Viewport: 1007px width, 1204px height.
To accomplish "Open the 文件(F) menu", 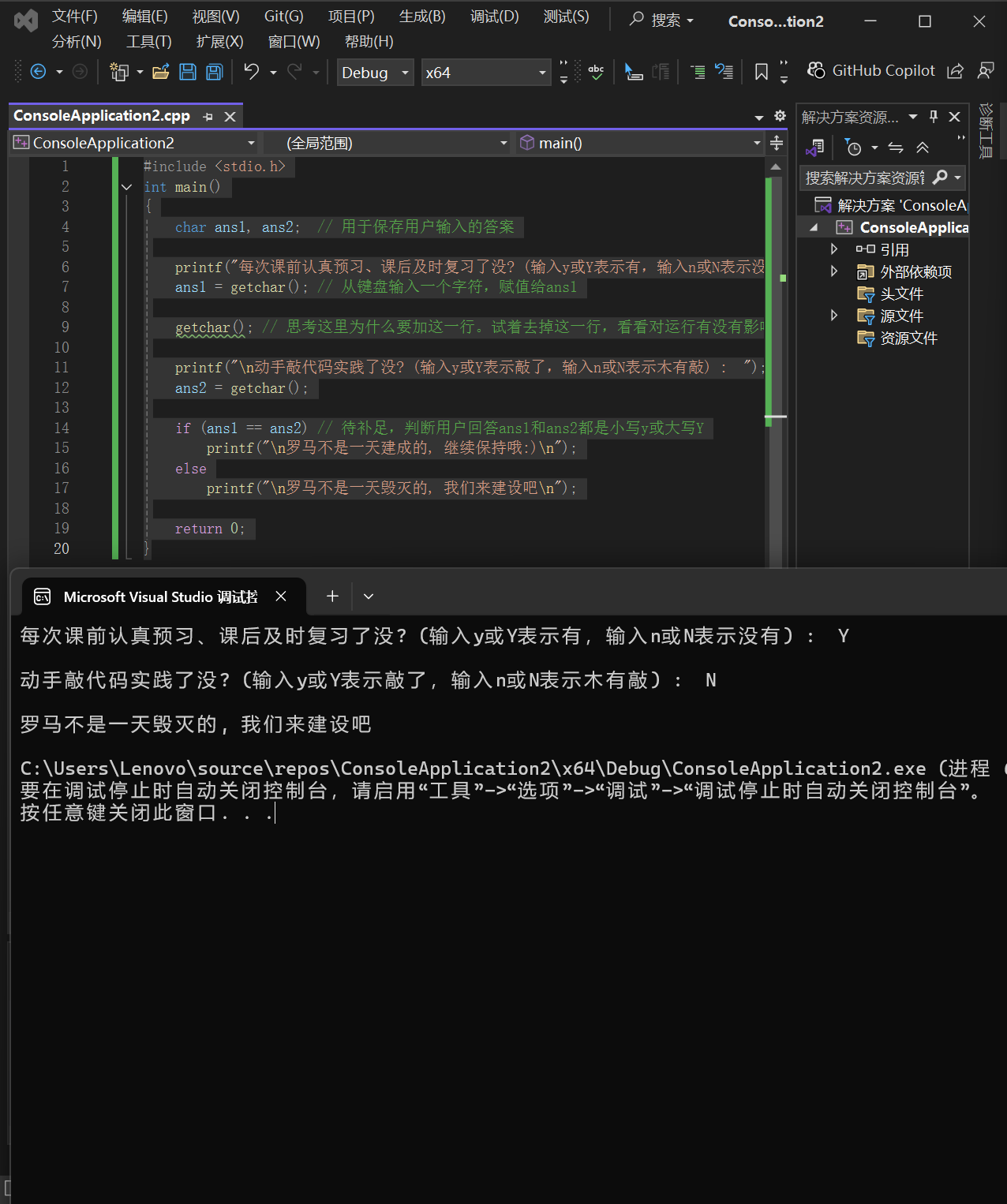I will coord(75,16).
